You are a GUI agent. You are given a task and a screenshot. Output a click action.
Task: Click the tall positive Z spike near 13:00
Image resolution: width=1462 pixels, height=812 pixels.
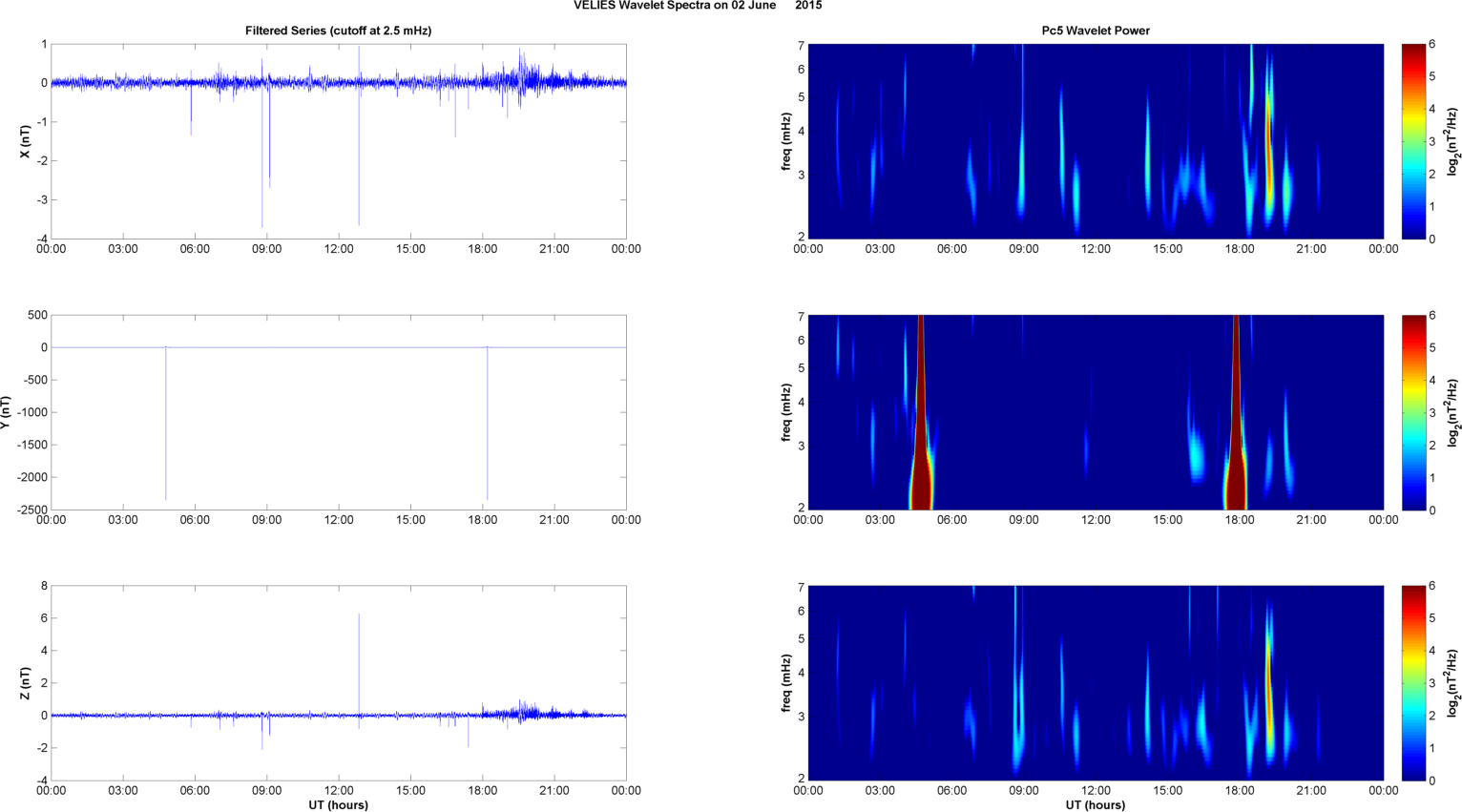pos(359,663)
